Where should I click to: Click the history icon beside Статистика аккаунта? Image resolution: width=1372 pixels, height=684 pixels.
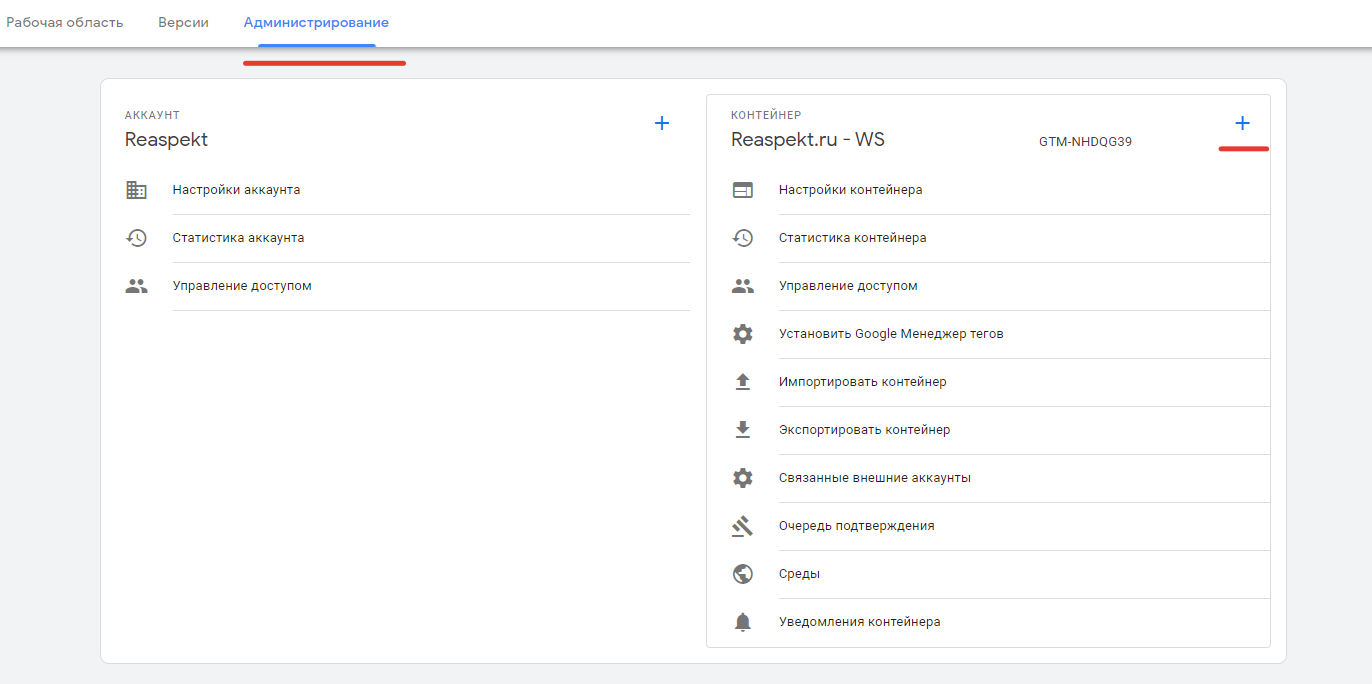[136, 238]
